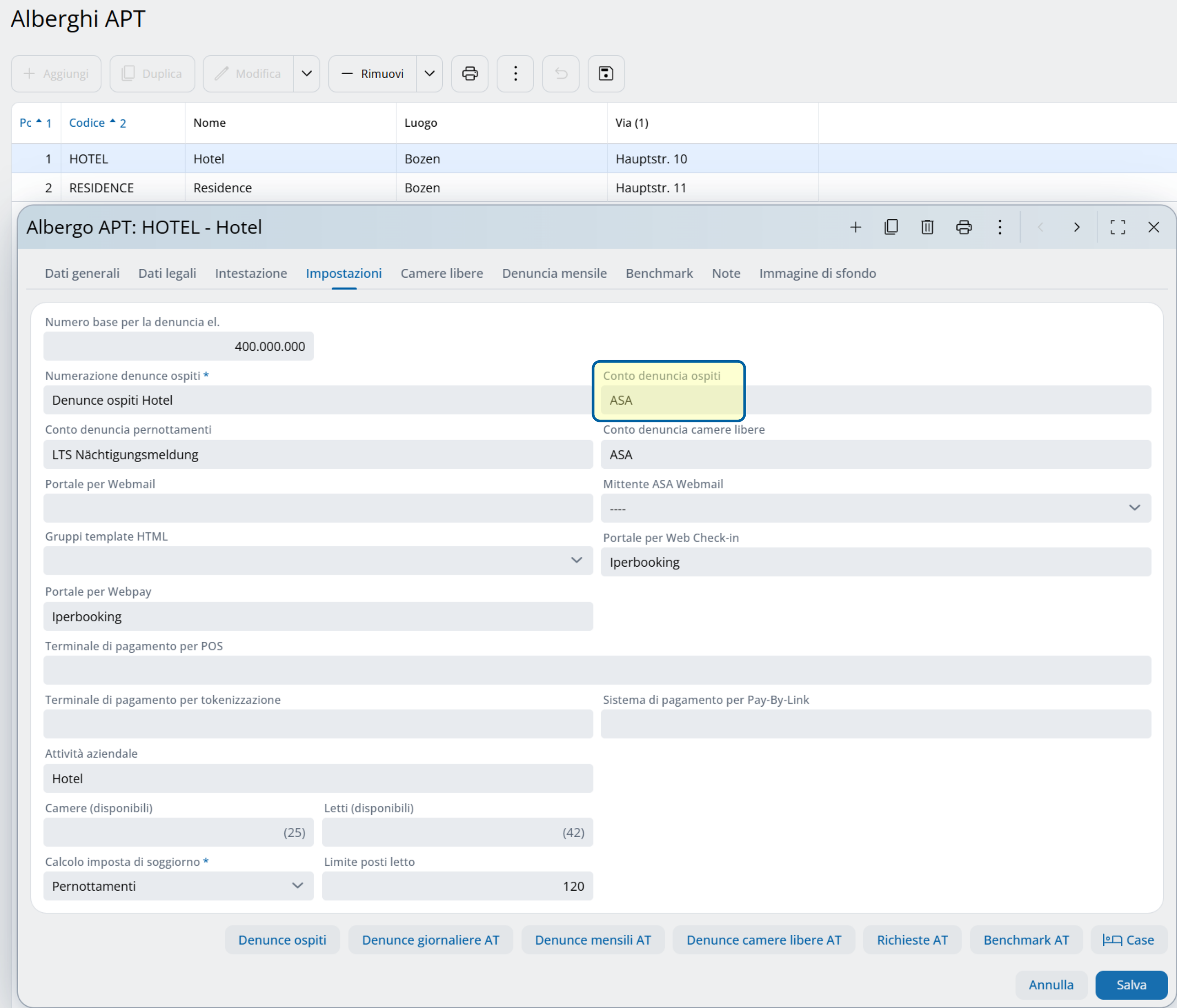
Task: Expand dialog to fullscreen
Action: (x=1117, y=227)
